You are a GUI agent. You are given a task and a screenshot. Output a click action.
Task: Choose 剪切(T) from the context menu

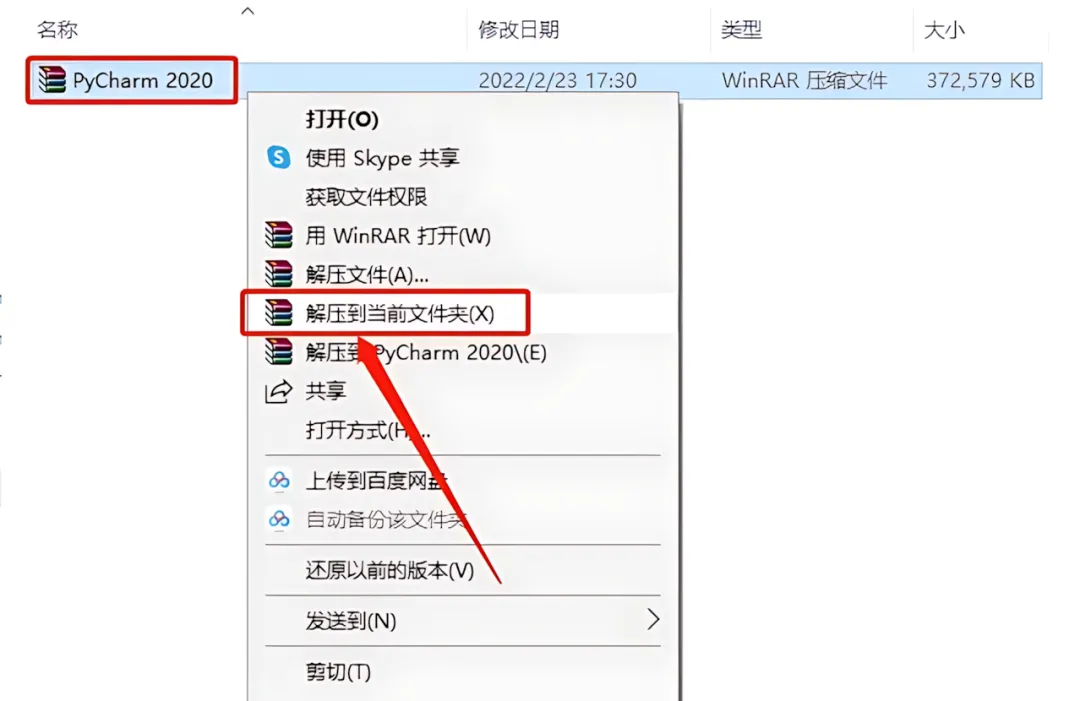pyautogui.click(x=338, y=671)
